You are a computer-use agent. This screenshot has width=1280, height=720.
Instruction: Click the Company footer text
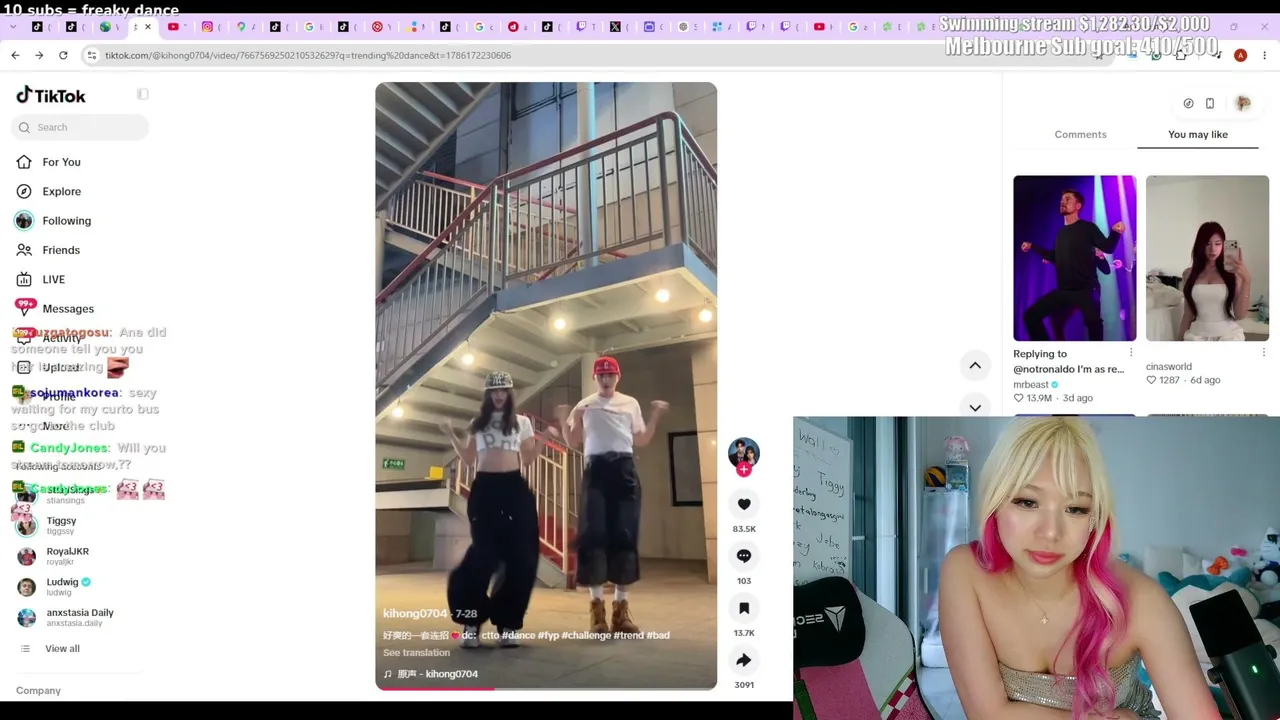(38, 691)
